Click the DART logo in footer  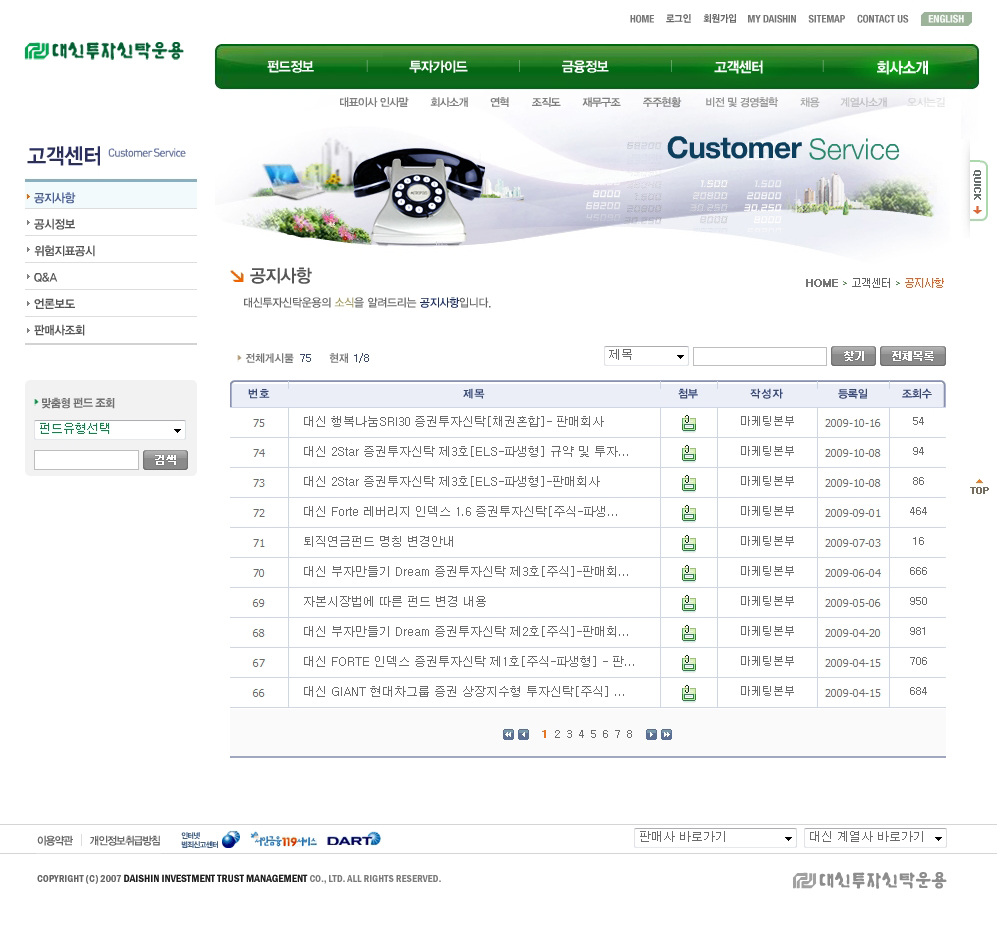(353, 839)
